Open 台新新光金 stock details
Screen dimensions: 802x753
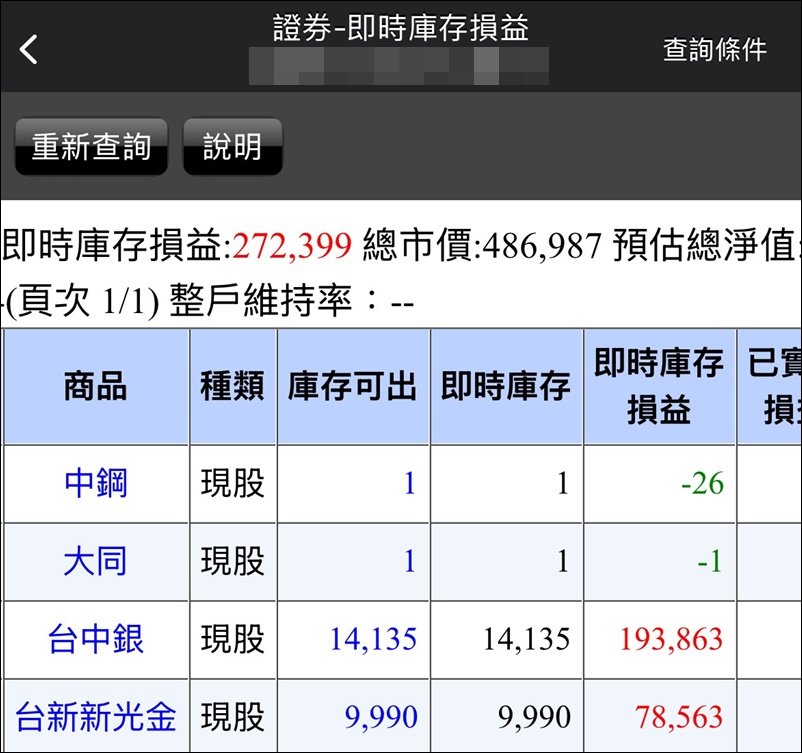click(x=93, y=716)
